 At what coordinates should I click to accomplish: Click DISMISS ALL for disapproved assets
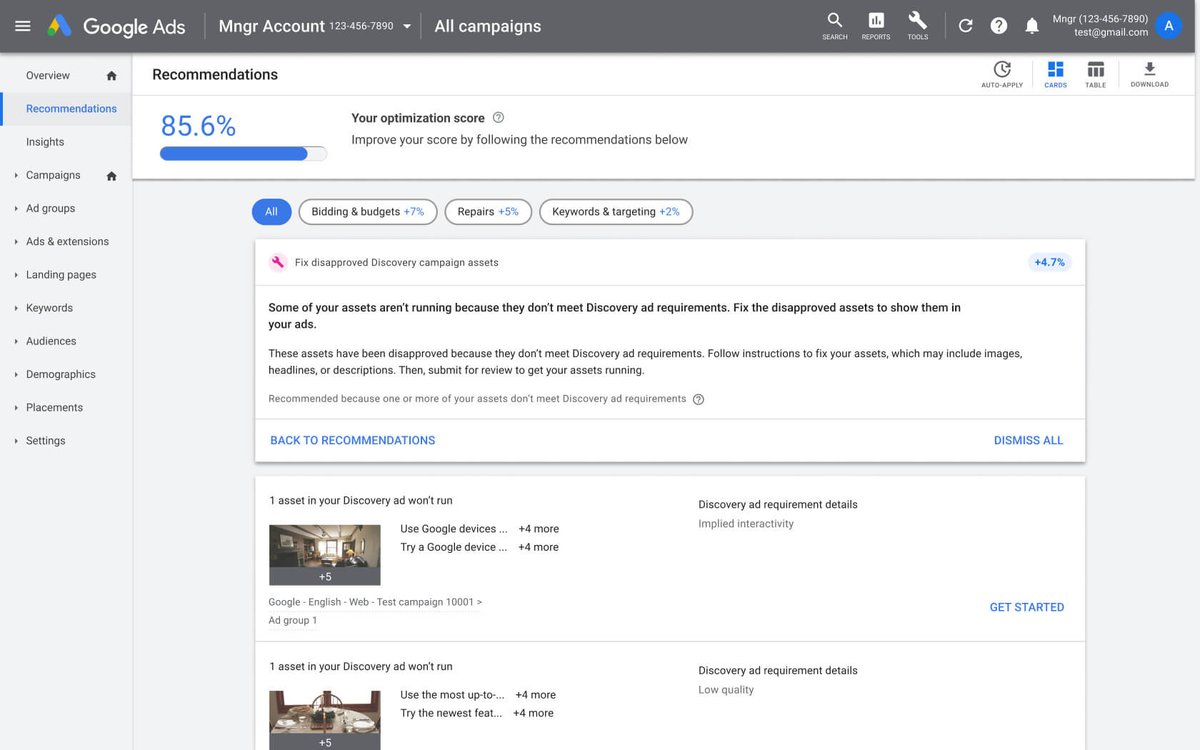(x=1028, y=440)
